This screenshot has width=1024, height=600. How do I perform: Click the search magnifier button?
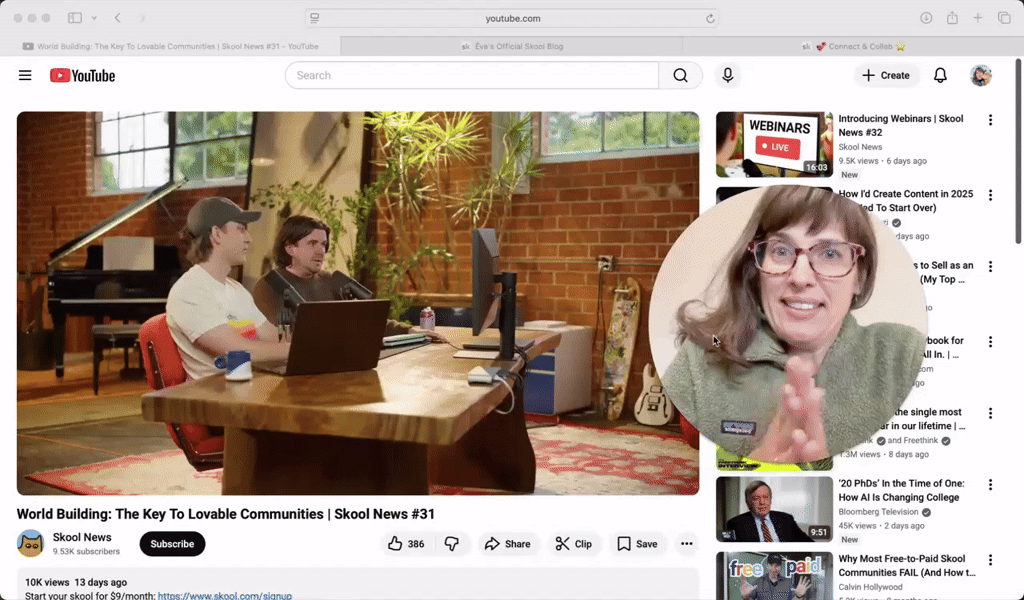pyautogui.click(x=680, y=76)
